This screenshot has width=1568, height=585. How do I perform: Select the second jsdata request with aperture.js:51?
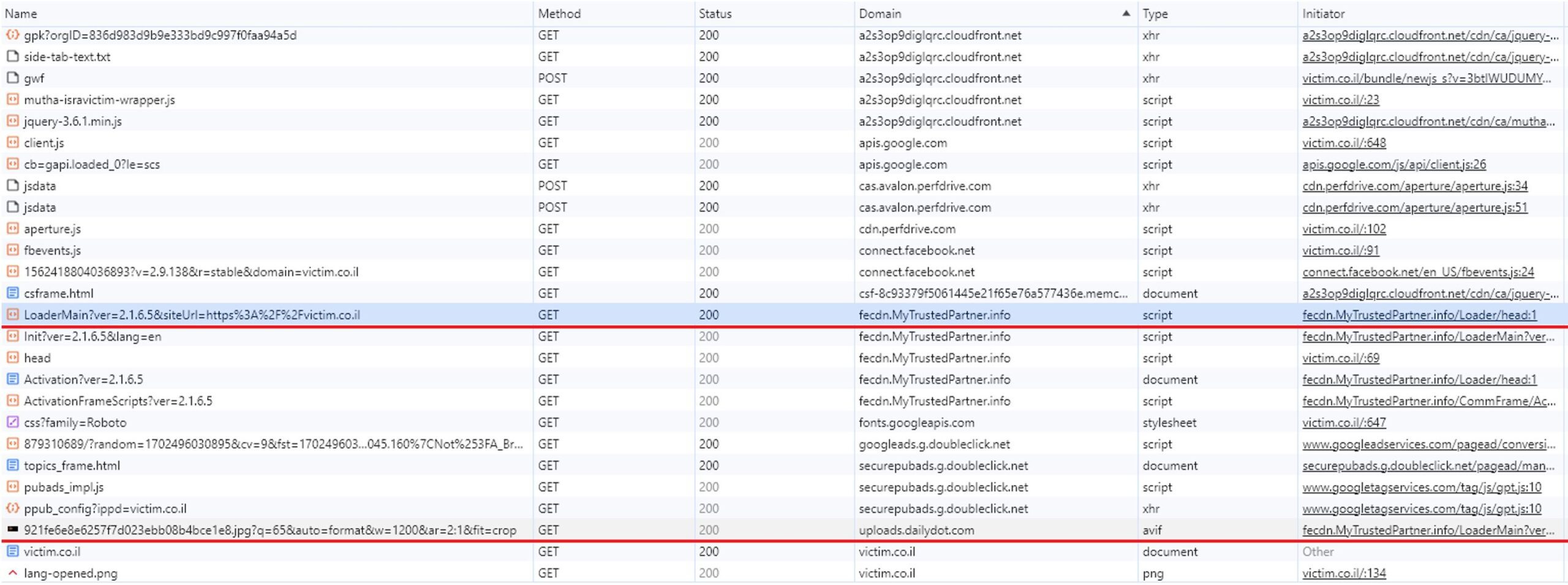coord(40,207)
